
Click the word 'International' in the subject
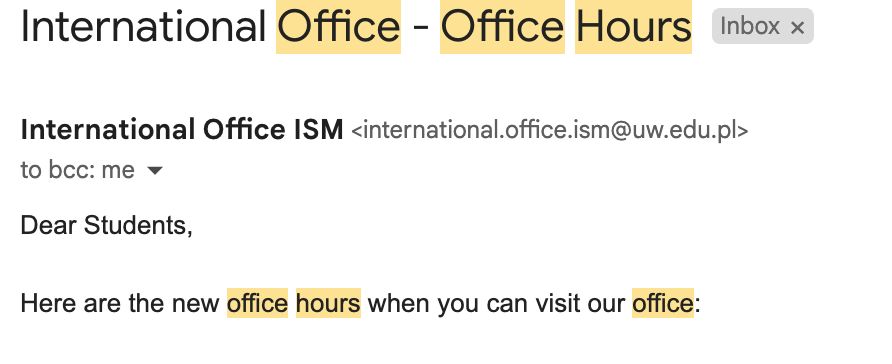pos(143,27)
